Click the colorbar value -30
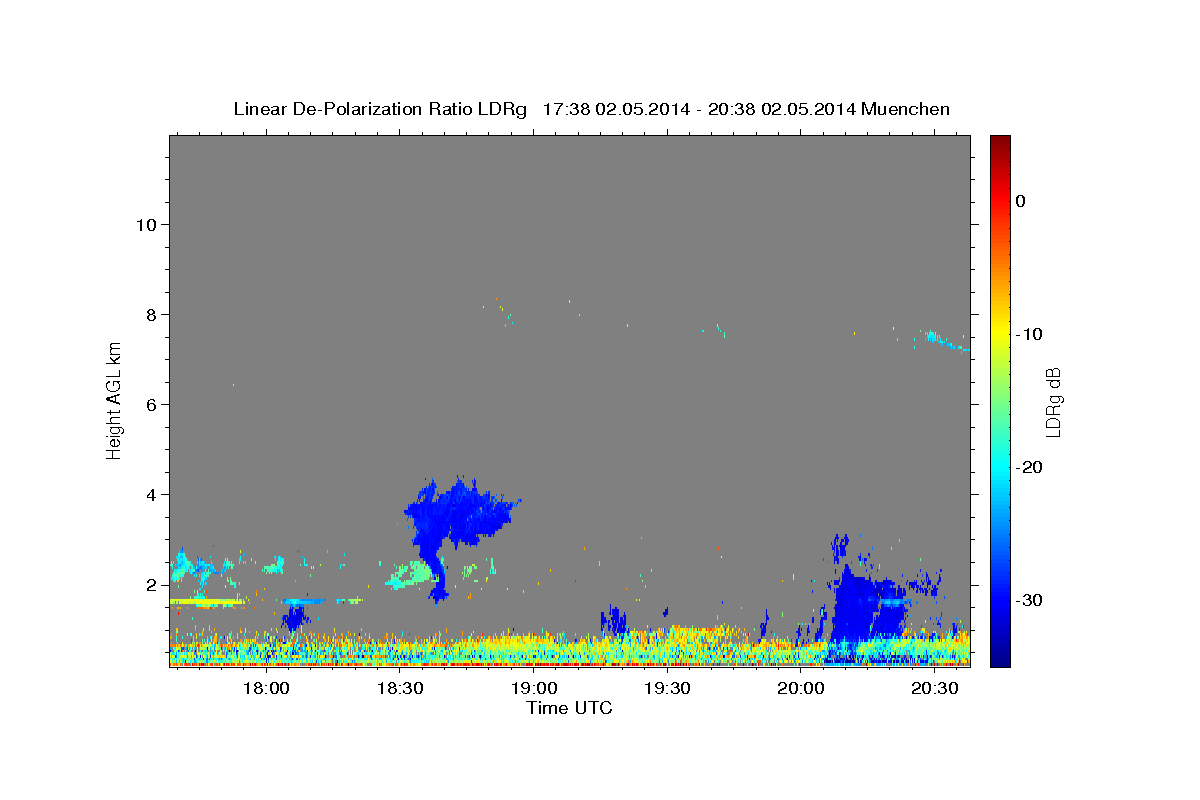 (x=1029, y=600)
